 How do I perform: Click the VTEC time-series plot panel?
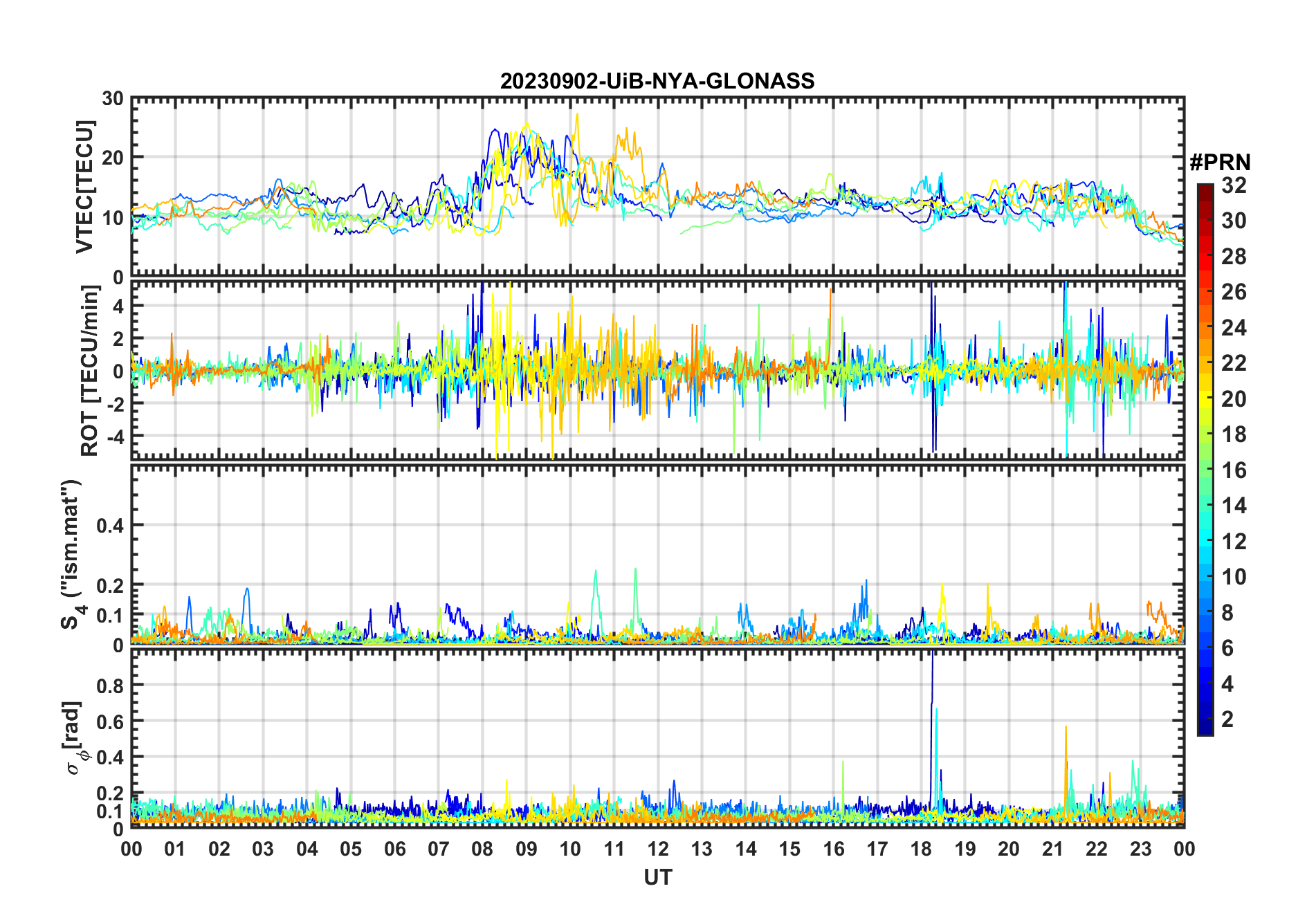(658, 187)
